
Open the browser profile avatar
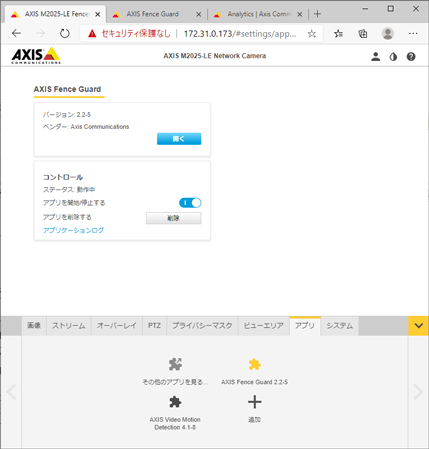click(388, 33)
